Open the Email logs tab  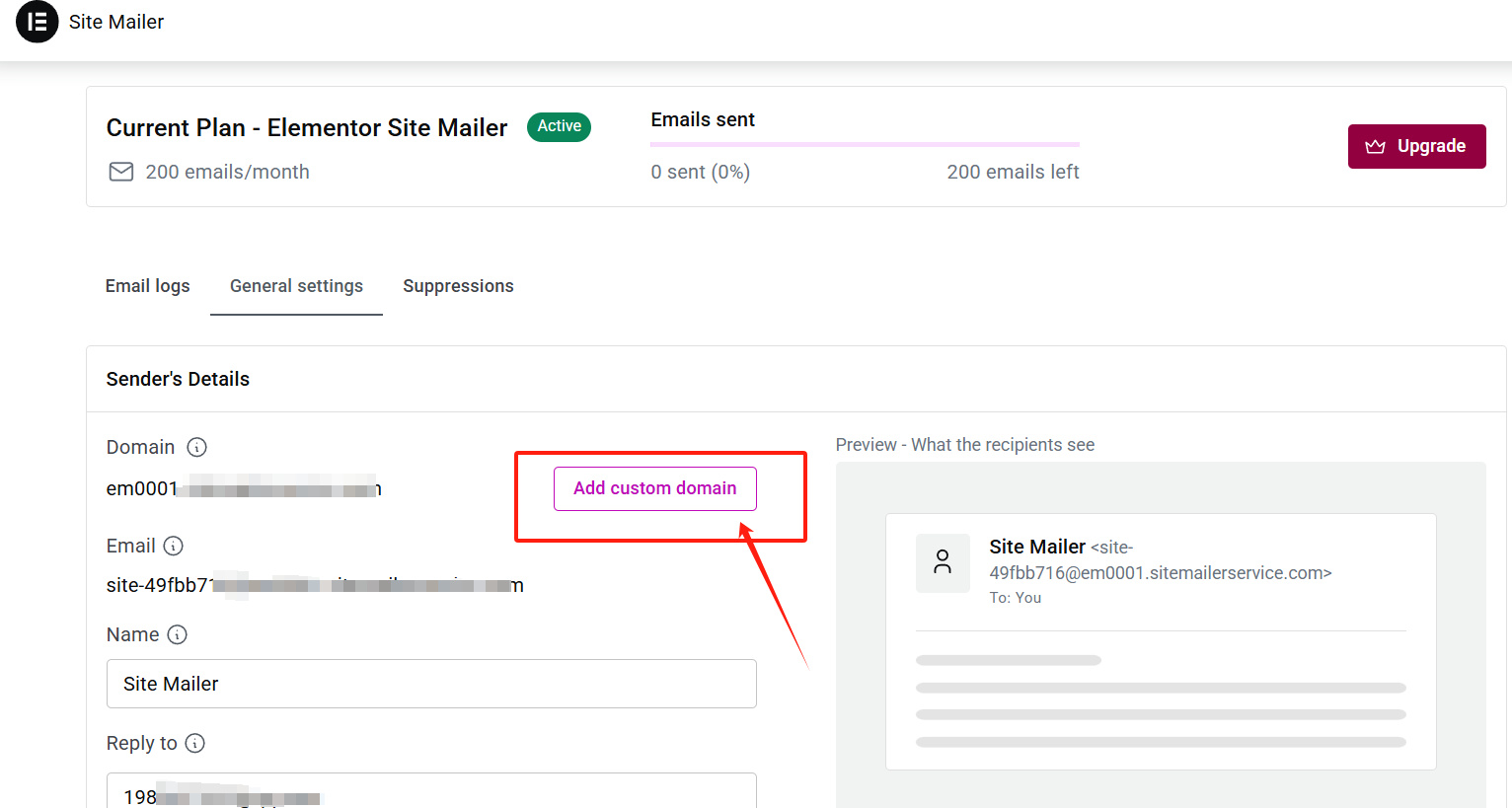pyautogui.click(x=147, y=286)
